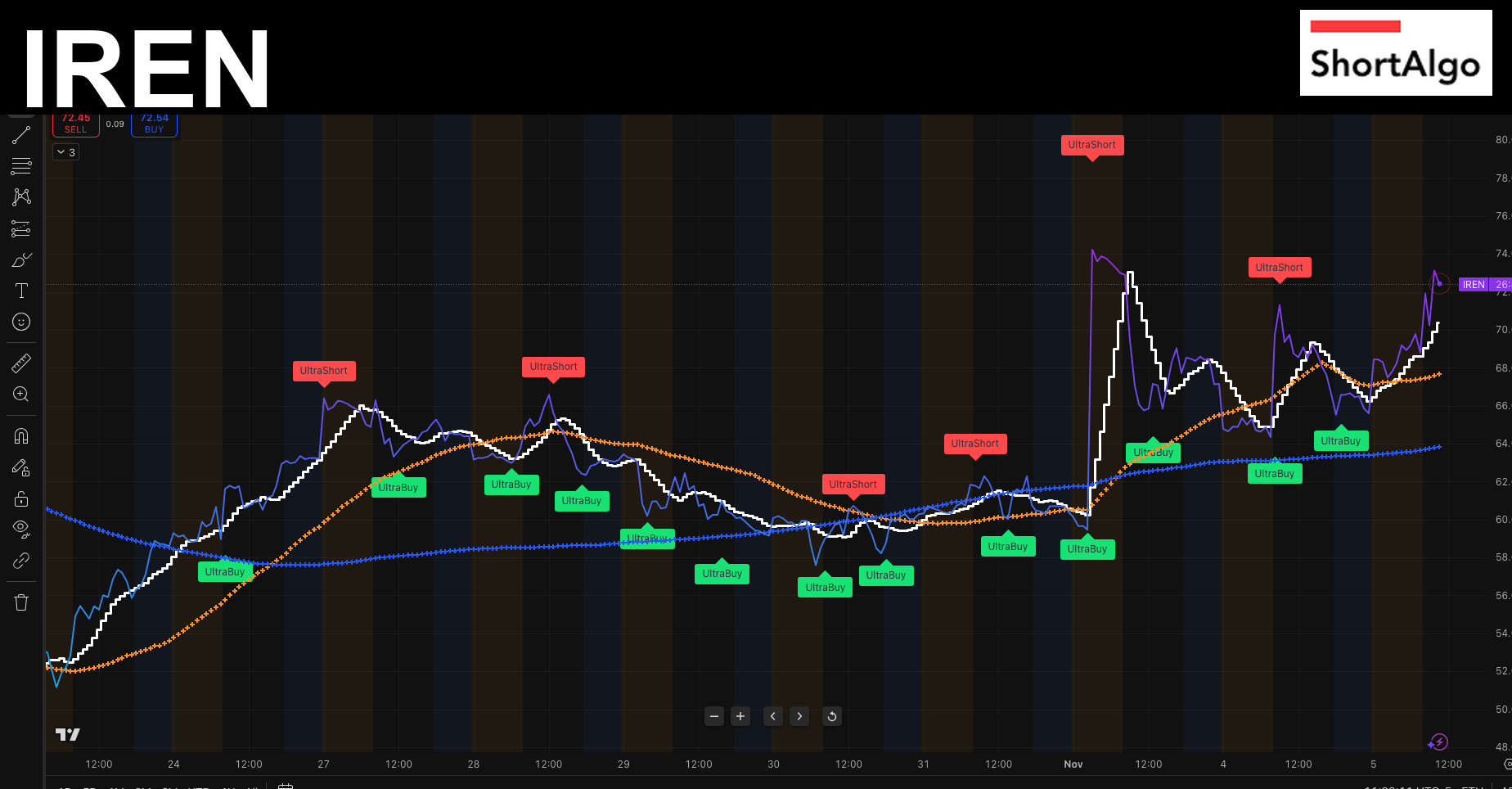This screenshot has width=1512, height=789.
Task: Select the Text annotation tool
Action: [x=21, y=291]
